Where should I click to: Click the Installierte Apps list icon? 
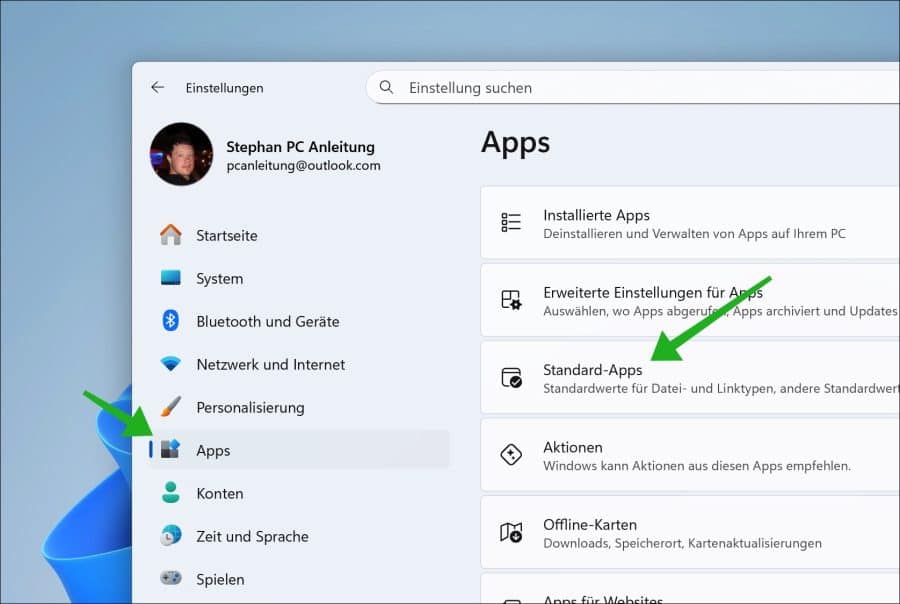pos(513,221)
